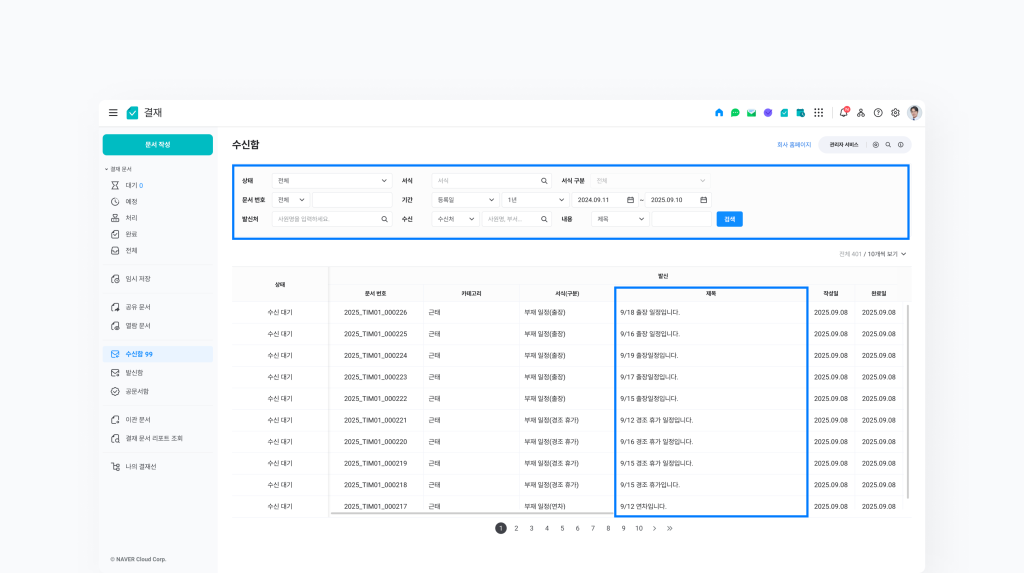Open calendar picker for start date 2024.09.11
The image size is (1024, 573).
[630, 200]
